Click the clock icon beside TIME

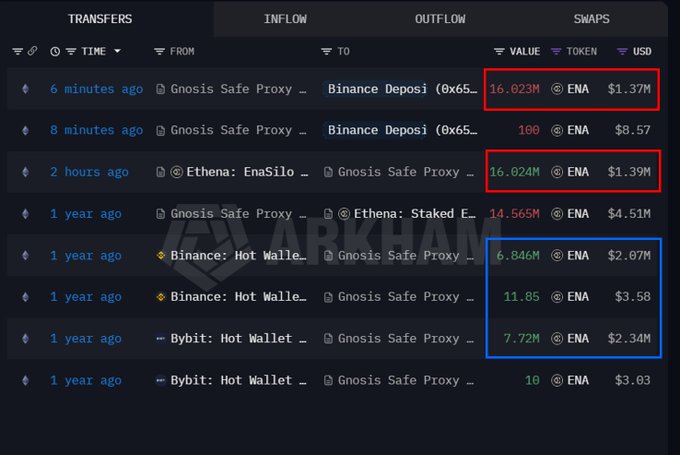pyautogui.click(x=55, y=51)
